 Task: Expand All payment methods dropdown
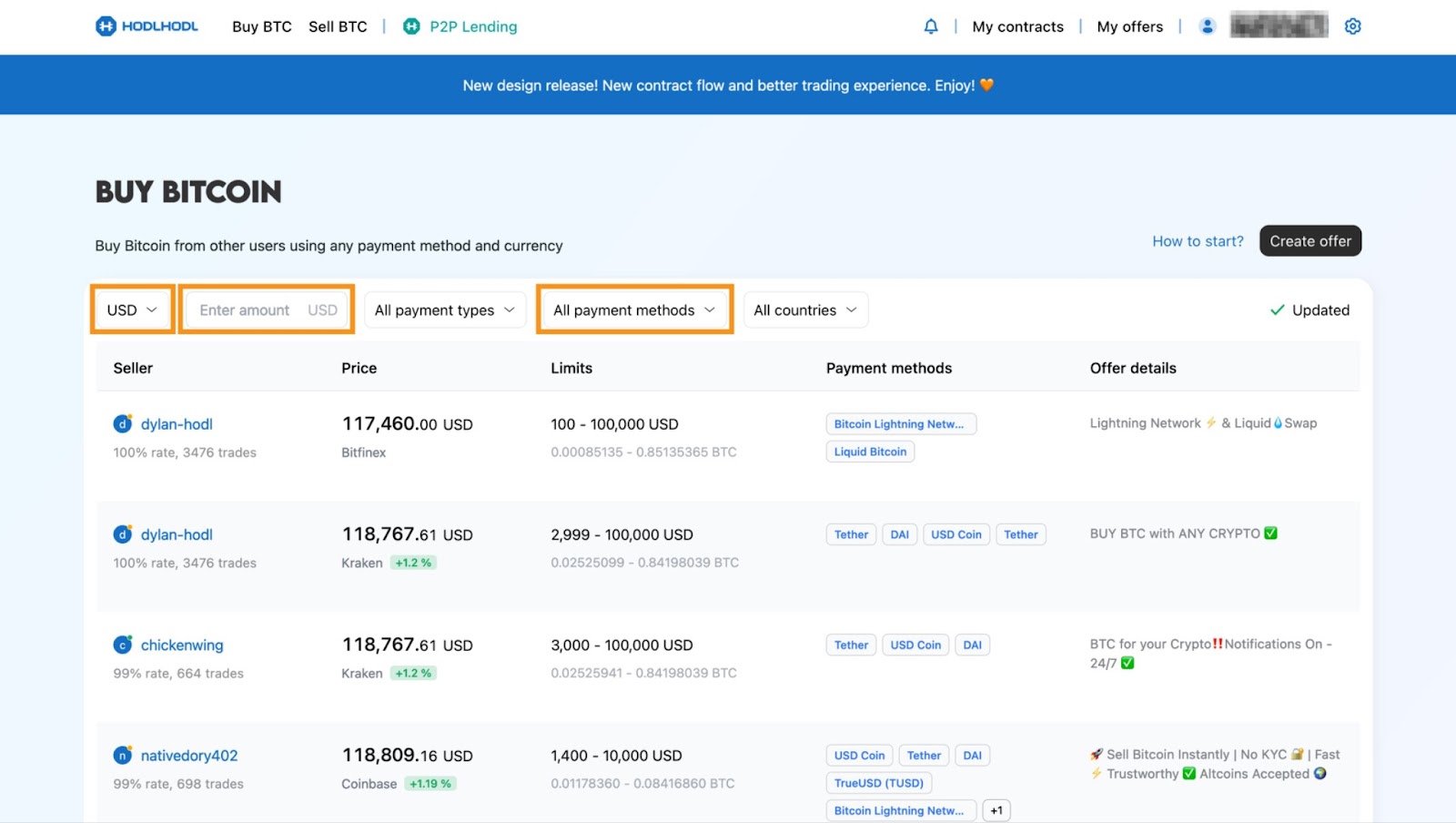(634, 310)
